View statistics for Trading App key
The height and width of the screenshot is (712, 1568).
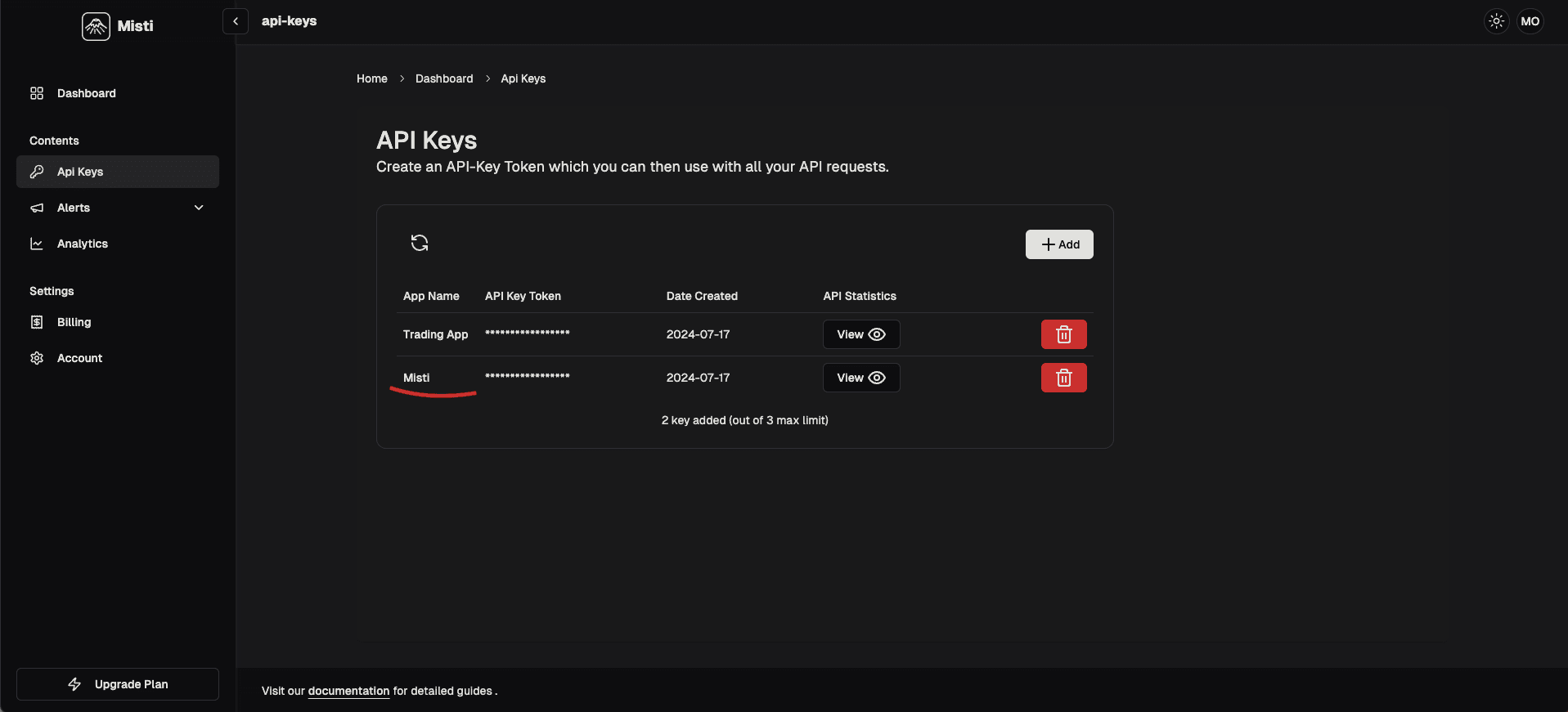[x=860, y=334]
